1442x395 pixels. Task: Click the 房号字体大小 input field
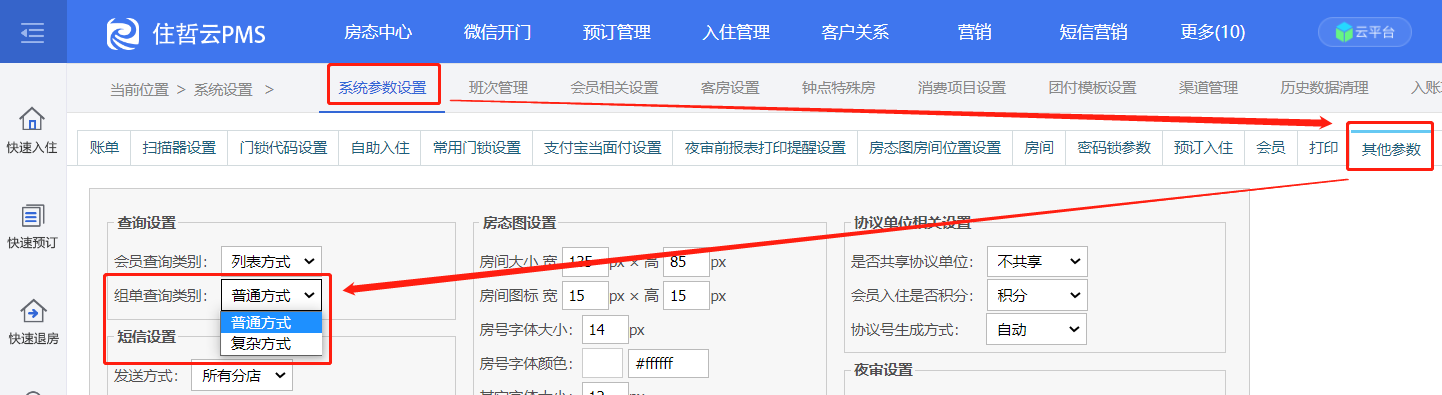(x=606, y=329)
